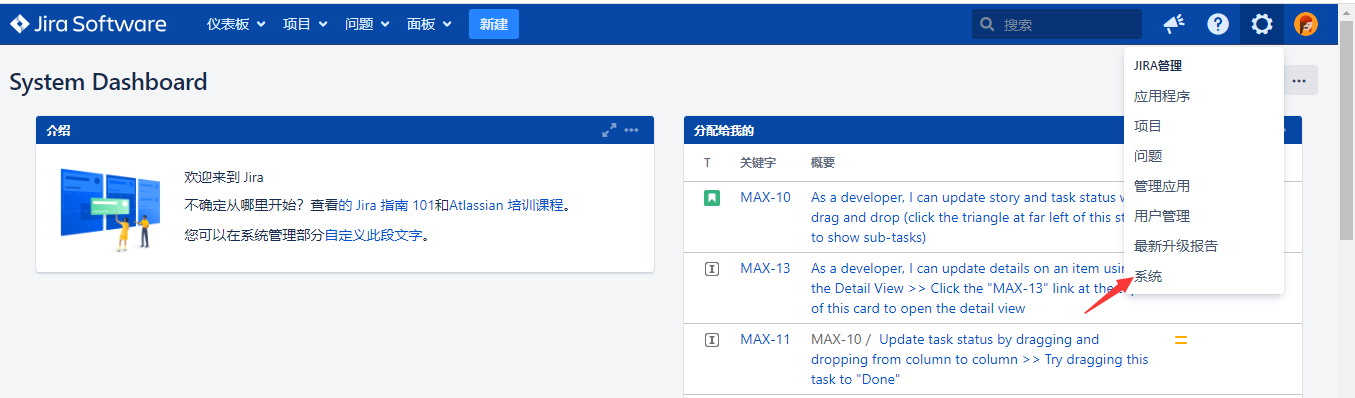The width and height of the screenshot is (1355, 398).
Task: Expand the 问题 dropdown menu
Action: (x=367, y=24)
